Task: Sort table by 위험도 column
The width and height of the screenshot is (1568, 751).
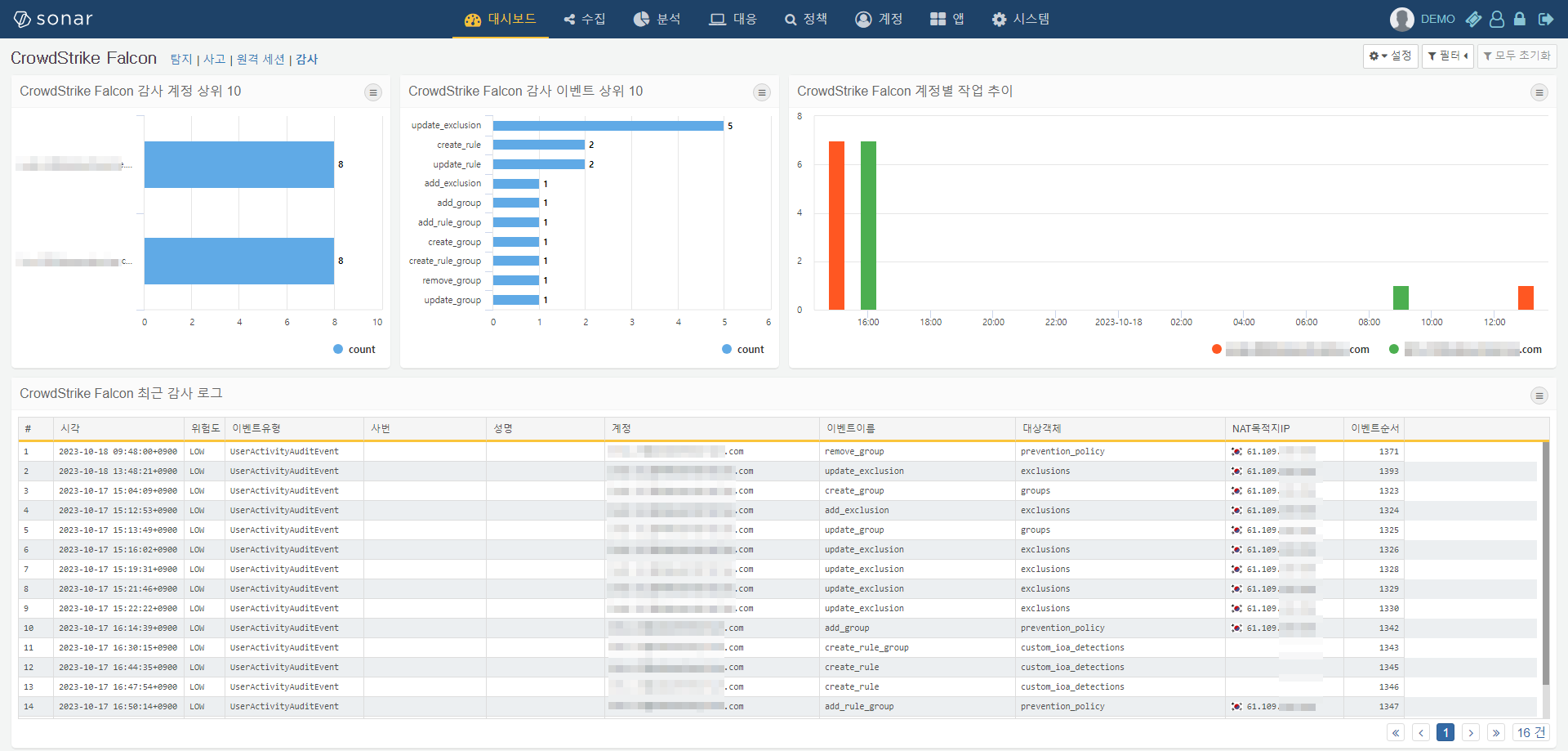Action: click(205, 428)
